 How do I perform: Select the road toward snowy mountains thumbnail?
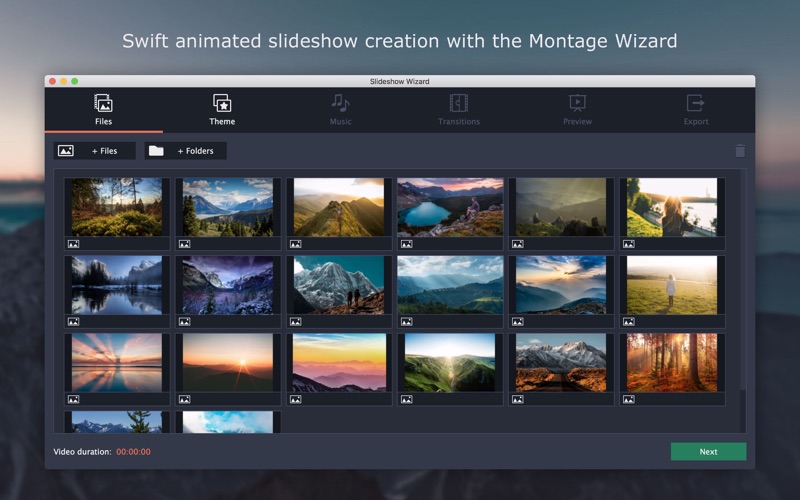pyautogui.click(x=561, y=362)
